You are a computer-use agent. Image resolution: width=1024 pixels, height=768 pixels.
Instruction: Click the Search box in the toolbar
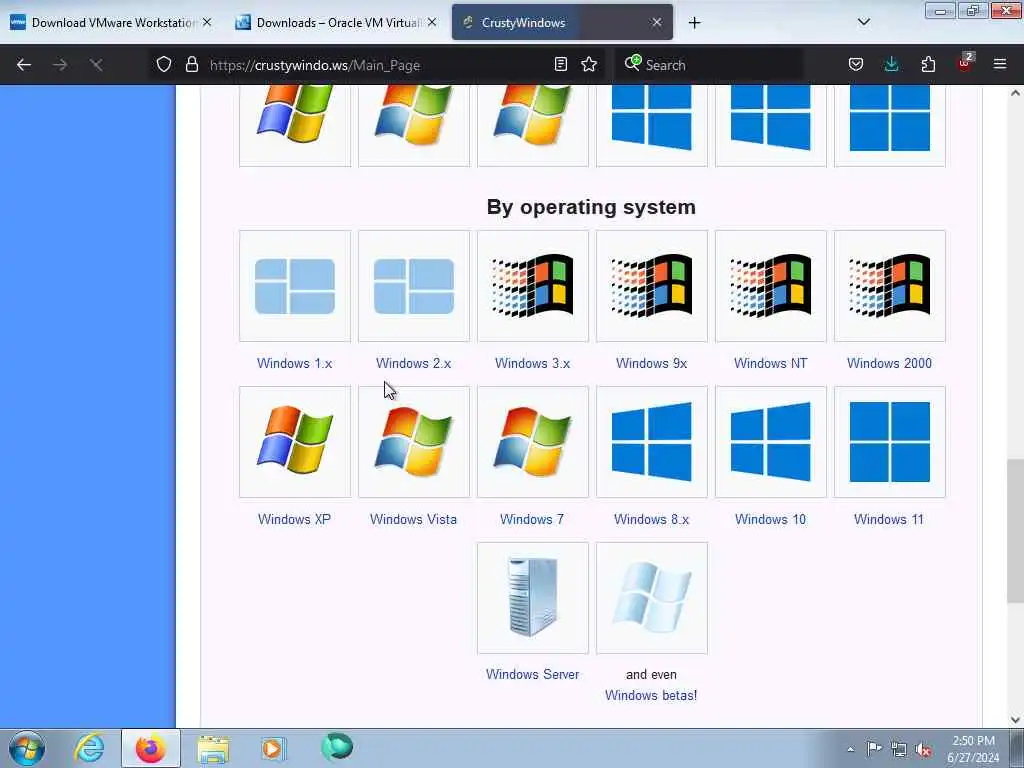(x=709, y=65)
